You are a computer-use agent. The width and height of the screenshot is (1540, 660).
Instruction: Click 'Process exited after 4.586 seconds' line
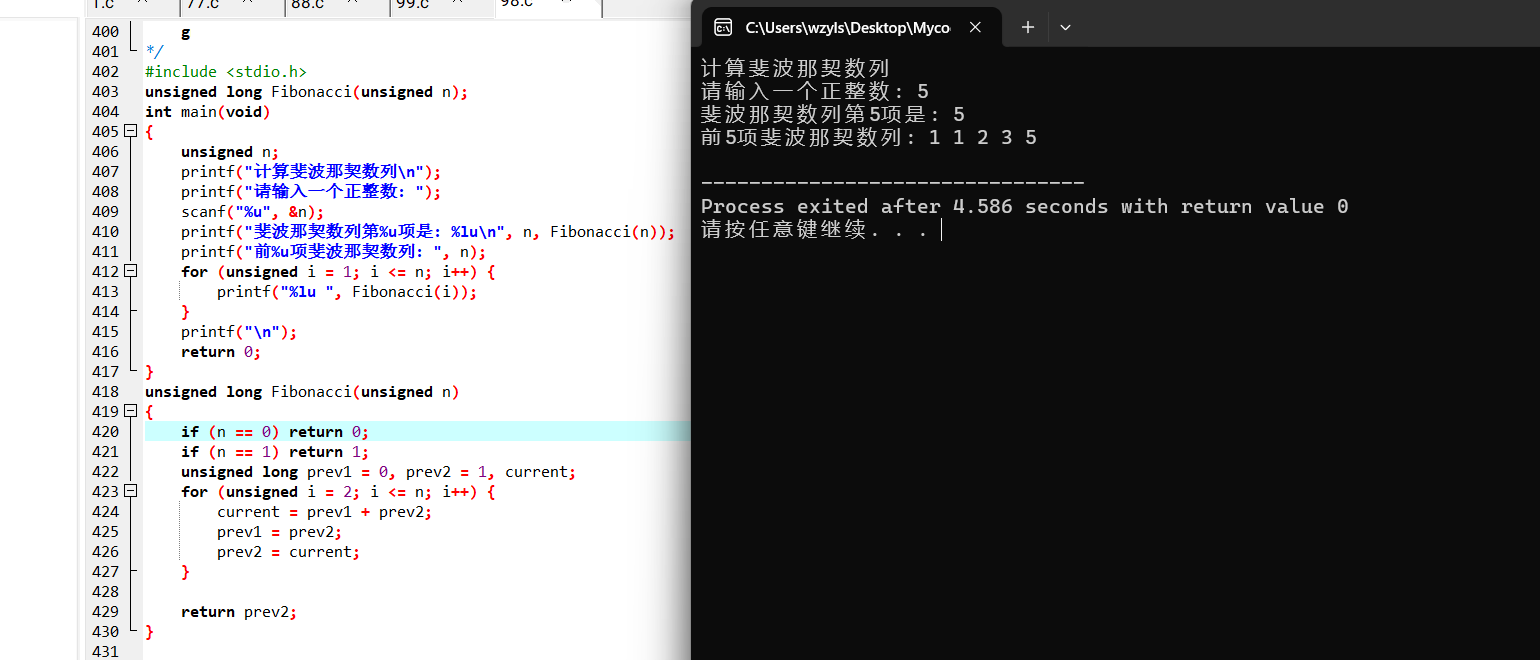tap(1024, 207)
